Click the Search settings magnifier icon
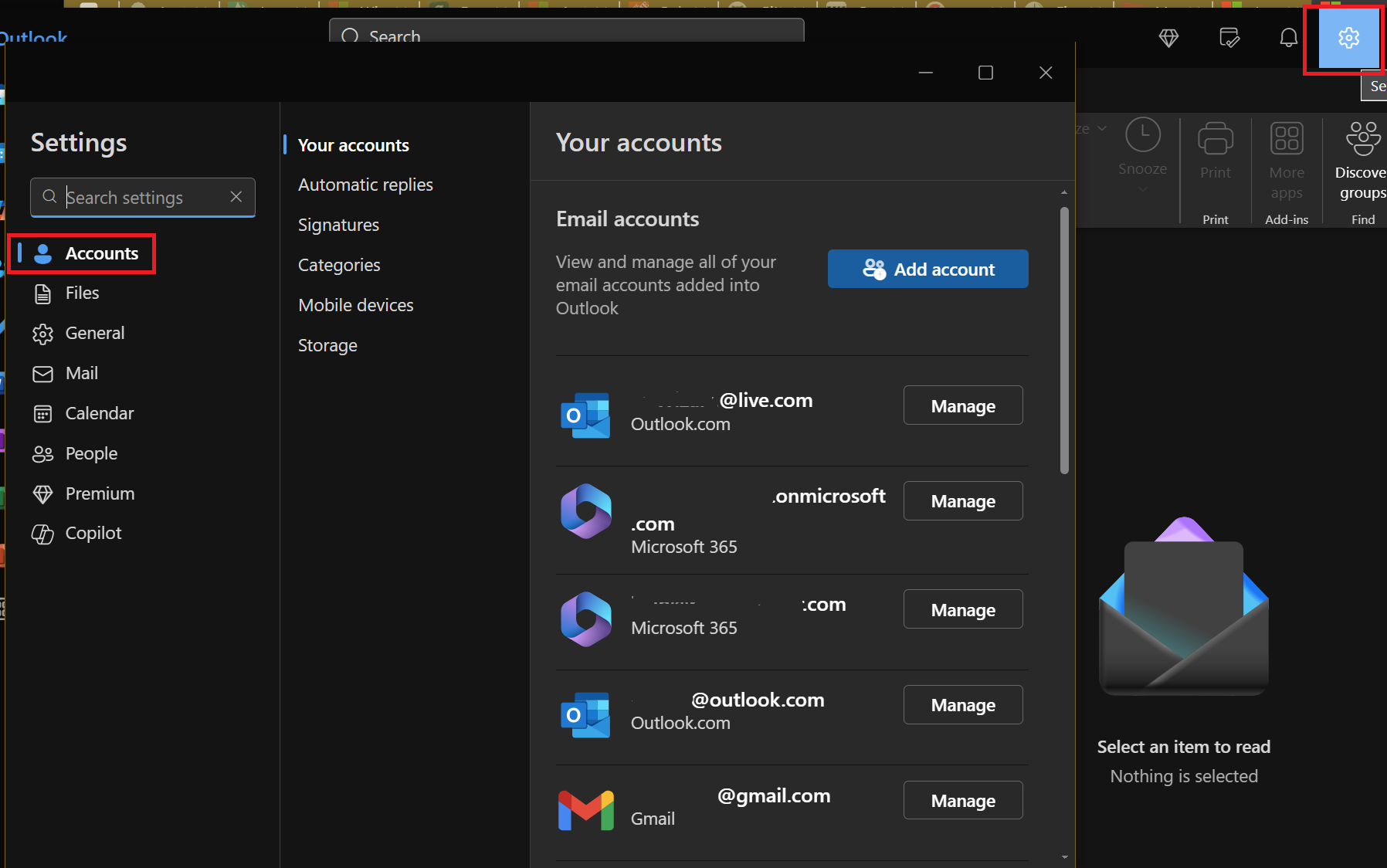 (x=49, y=197)
